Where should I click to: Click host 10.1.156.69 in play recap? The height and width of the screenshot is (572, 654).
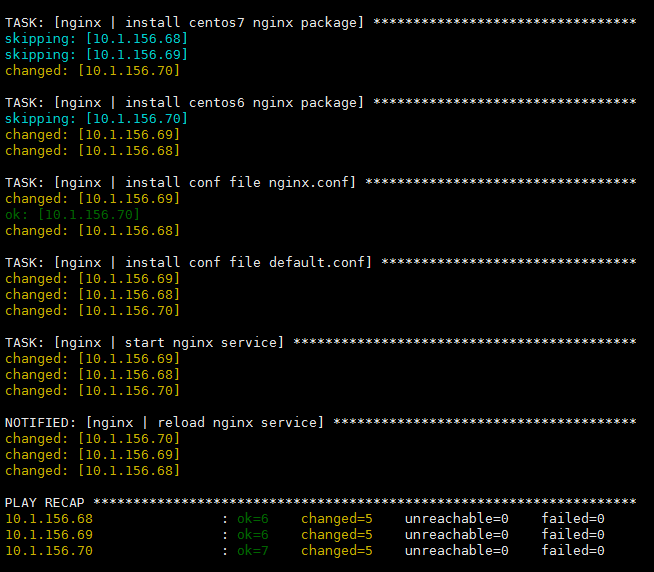(49, 535)
